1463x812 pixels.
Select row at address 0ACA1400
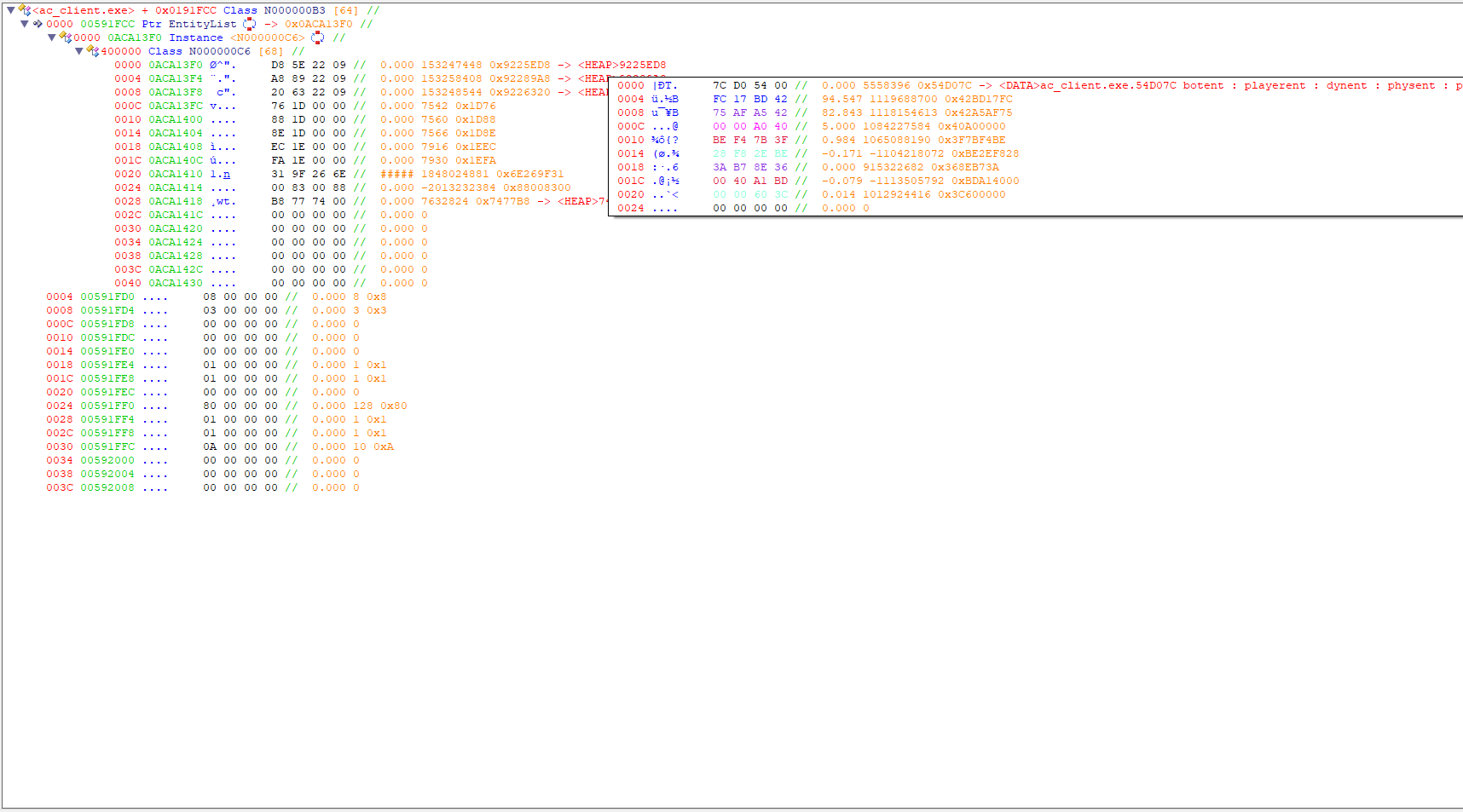tap(305, 119)
